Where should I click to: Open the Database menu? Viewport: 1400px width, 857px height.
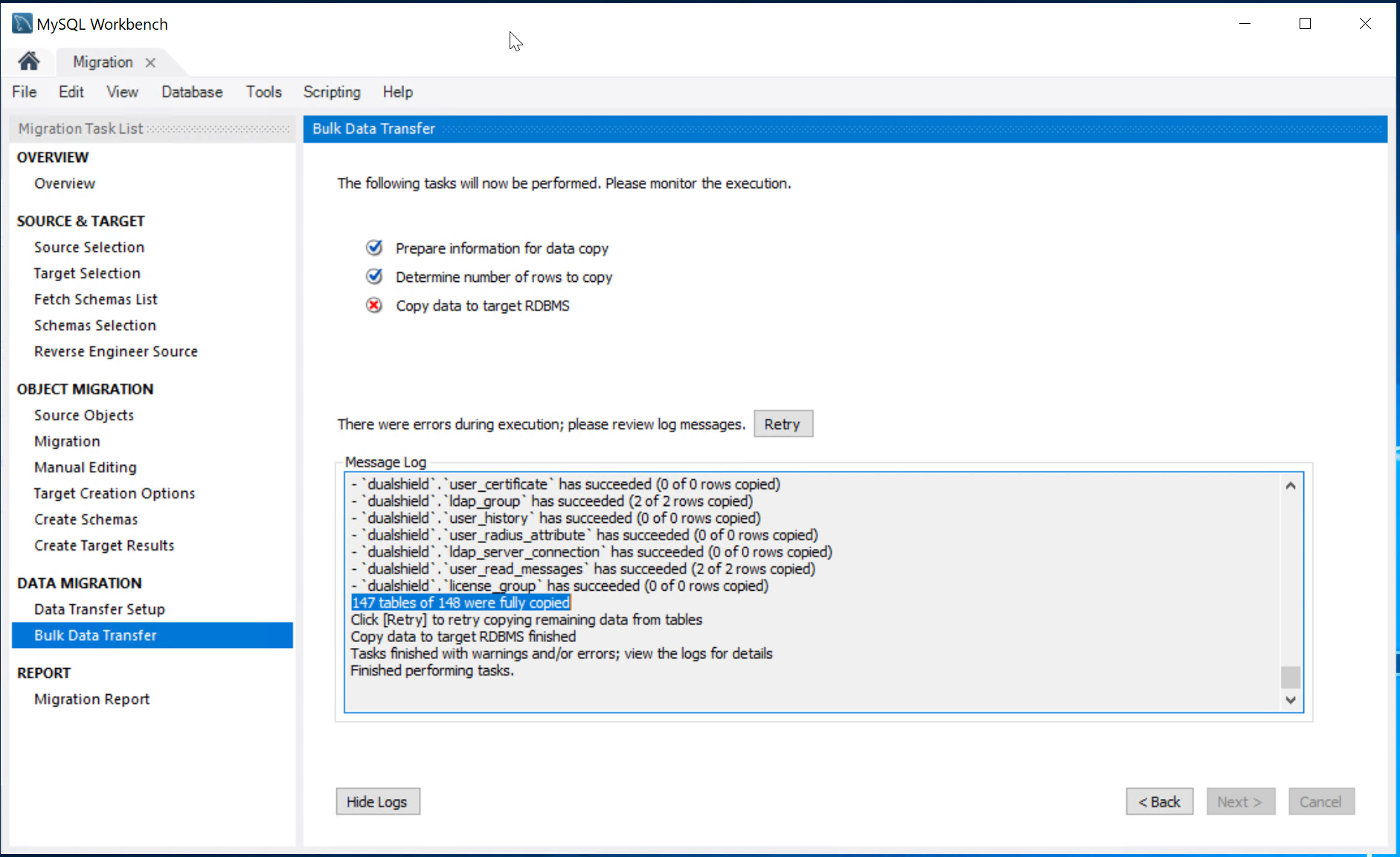coord(192,92)
